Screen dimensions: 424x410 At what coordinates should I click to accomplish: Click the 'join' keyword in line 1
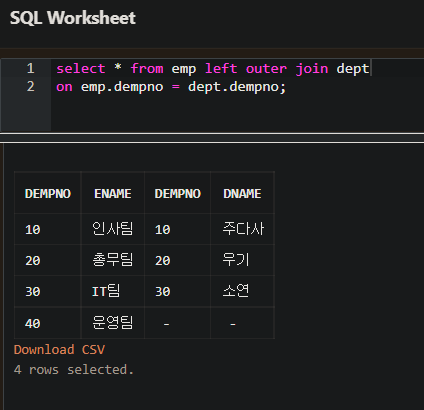(x=312, y=69)
